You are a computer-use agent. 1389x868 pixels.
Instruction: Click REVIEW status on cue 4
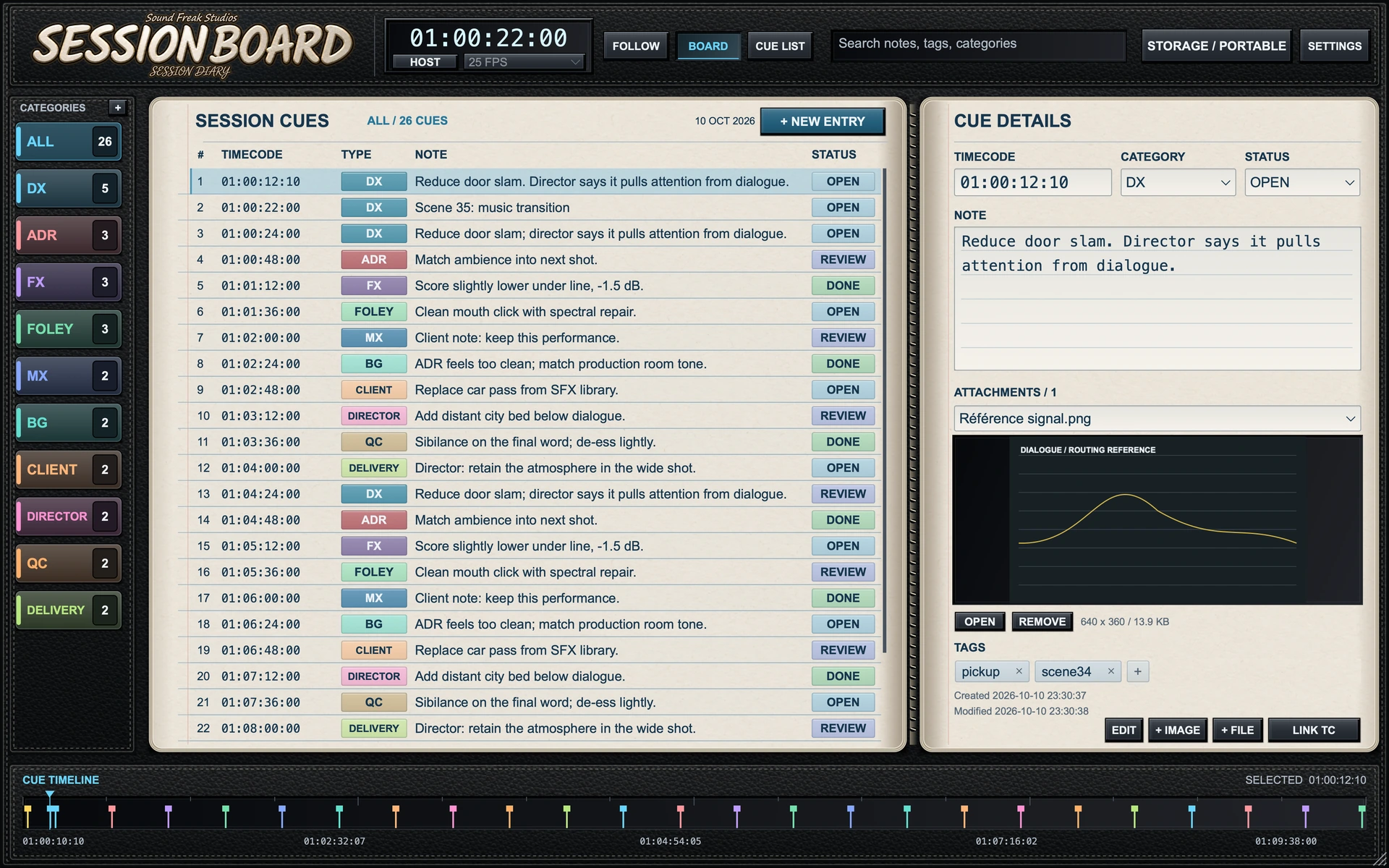click(x=843, y=260)
